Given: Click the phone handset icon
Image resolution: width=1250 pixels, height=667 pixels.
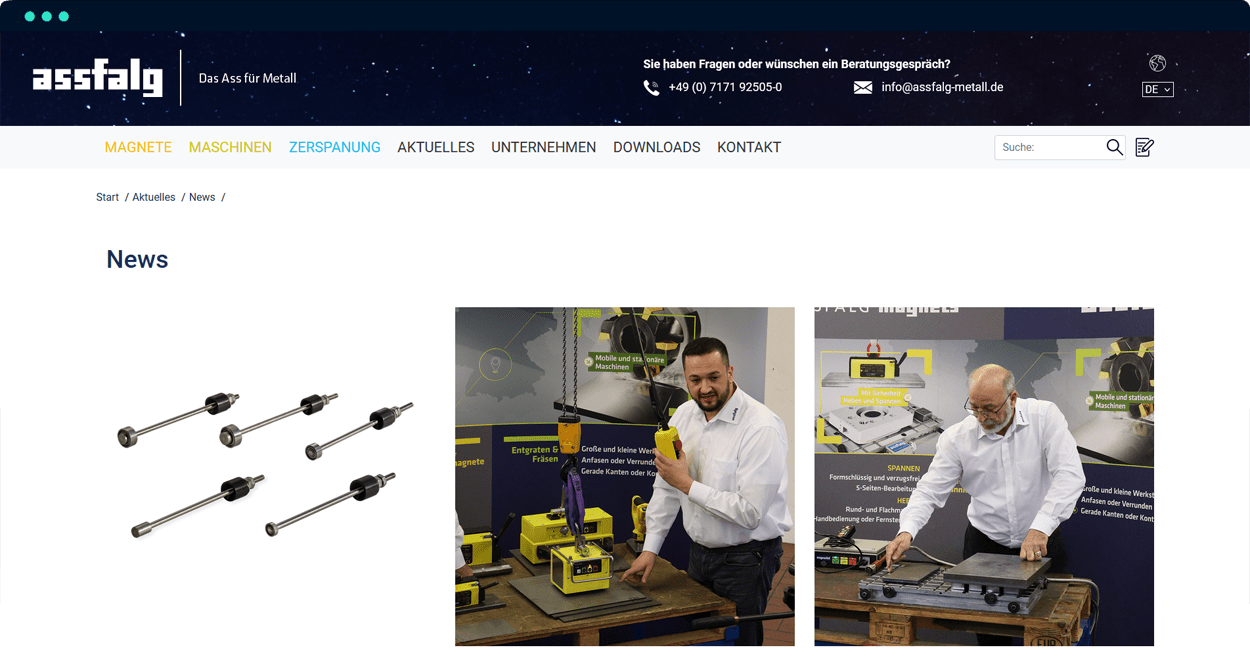Looking at the screenshot, I should tap(651, 88).
